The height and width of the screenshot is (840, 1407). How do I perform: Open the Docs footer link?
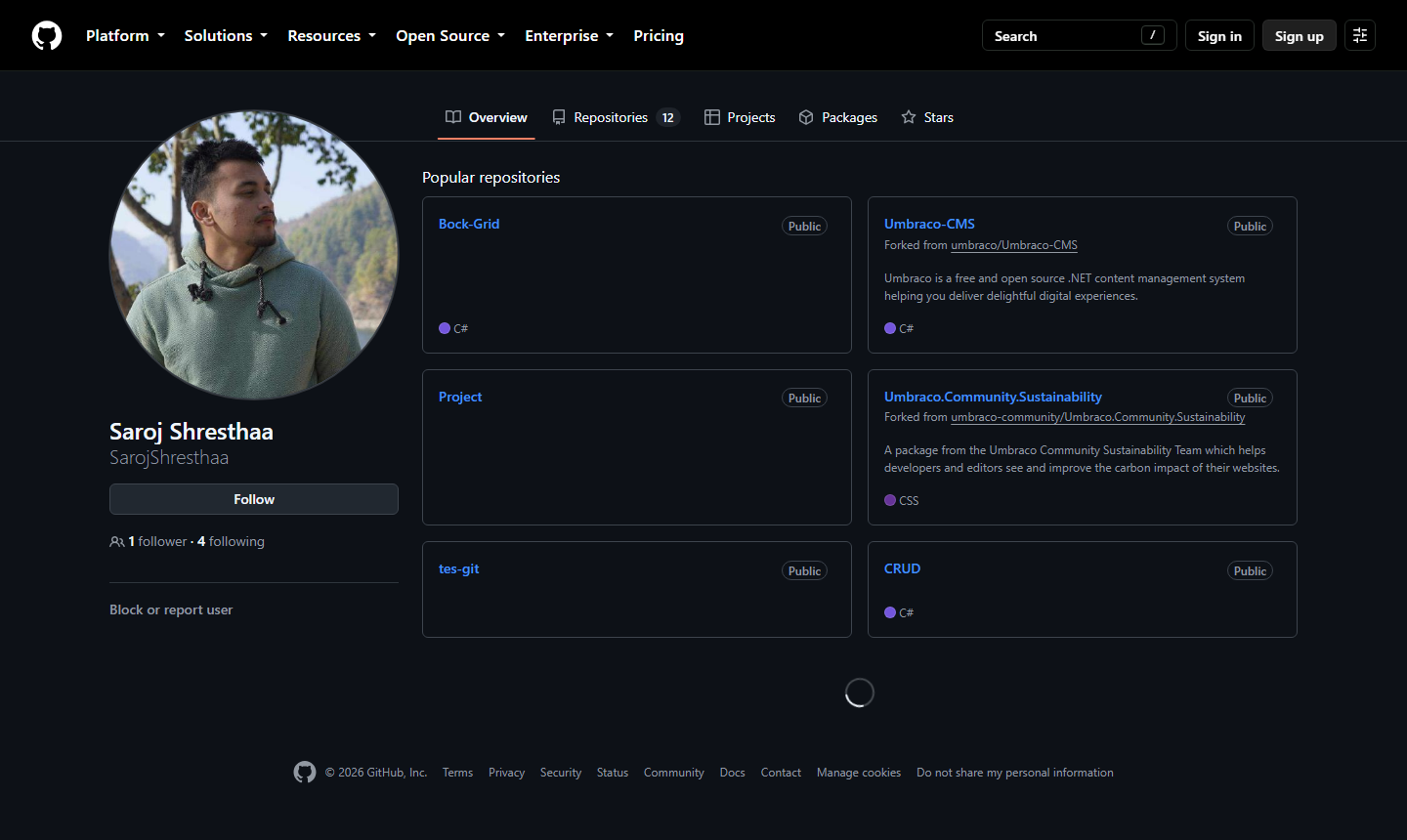(x=732, y=773)
